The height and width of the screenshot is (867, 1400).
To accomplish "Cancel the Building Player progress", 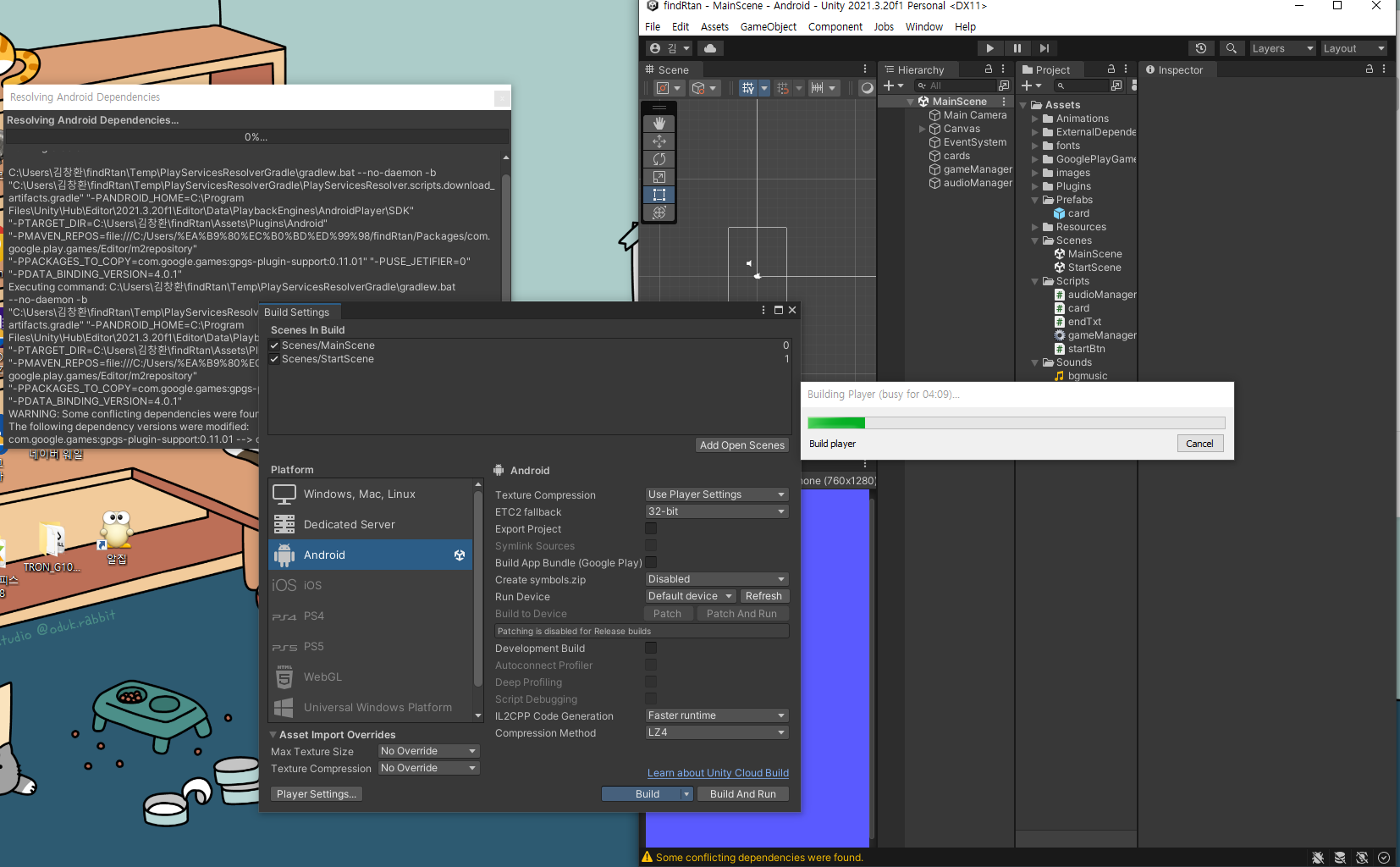I will click(1200, 444).
